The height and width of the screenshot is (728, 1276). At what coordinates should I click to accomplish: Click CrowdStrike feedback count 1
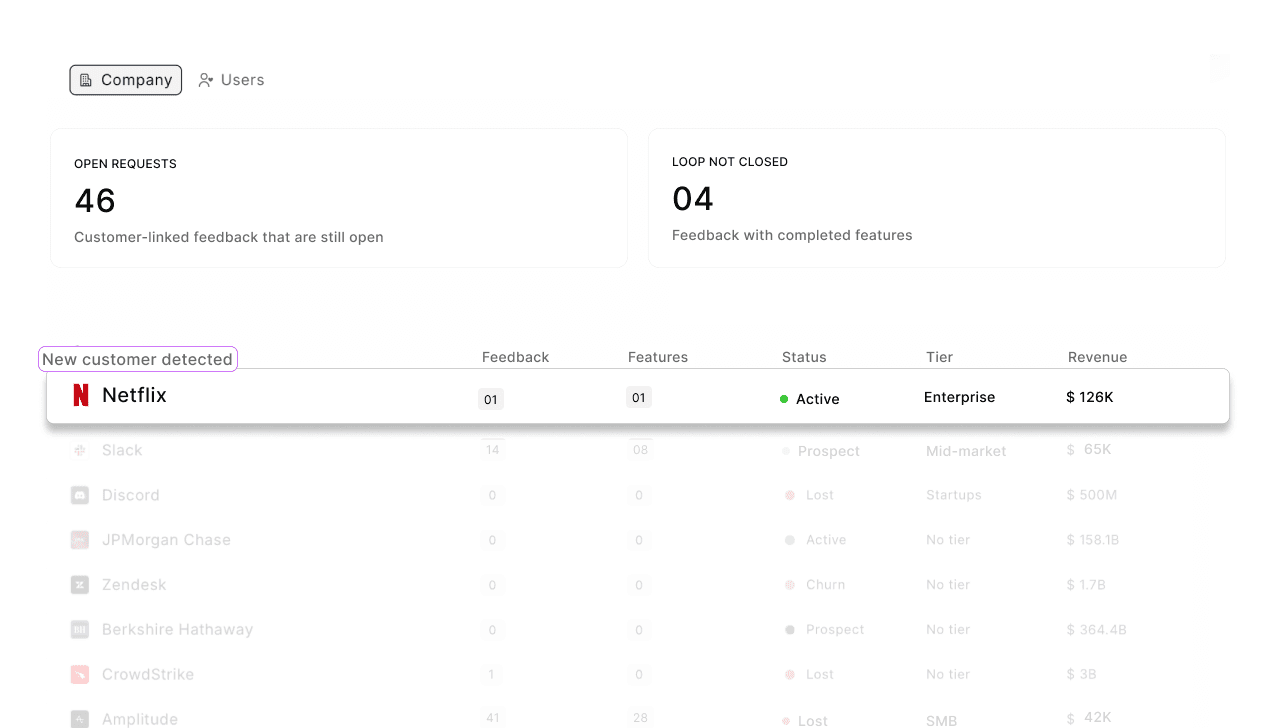click(492, 675)
